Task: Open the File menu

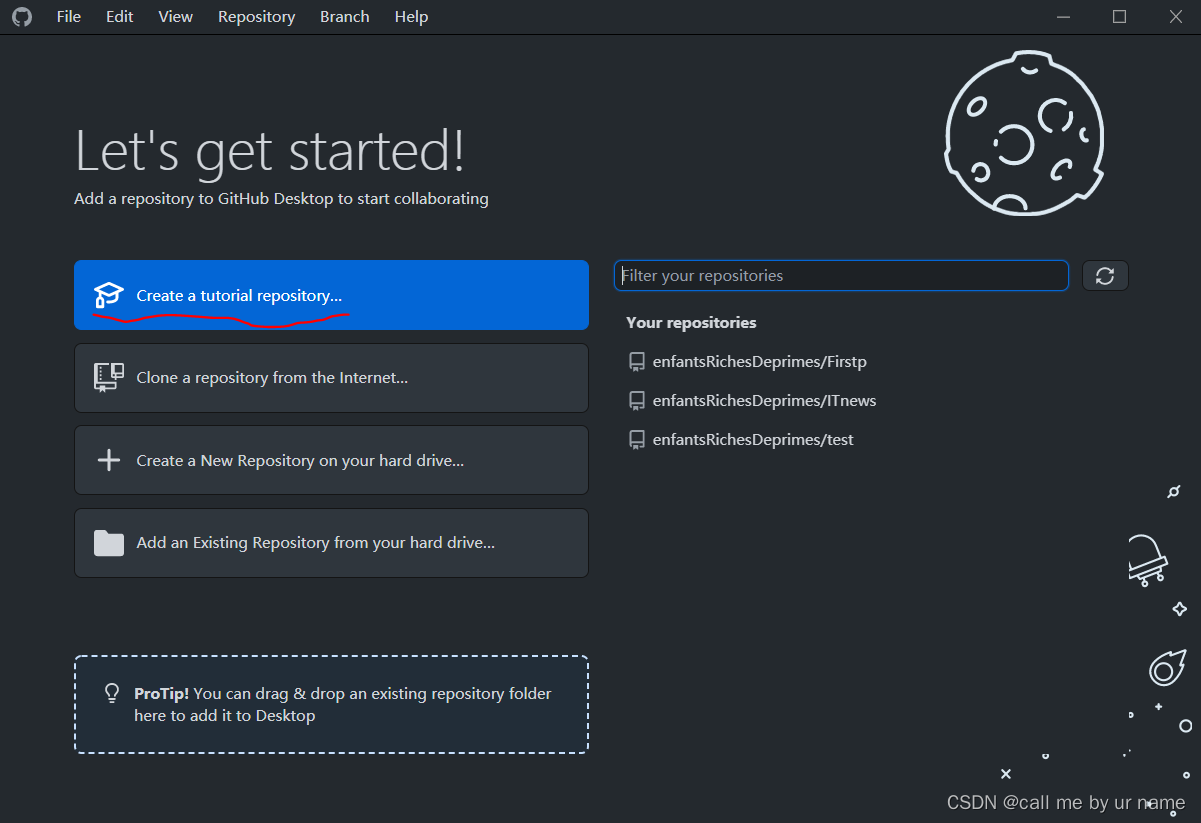Action: tap(68, 16)
